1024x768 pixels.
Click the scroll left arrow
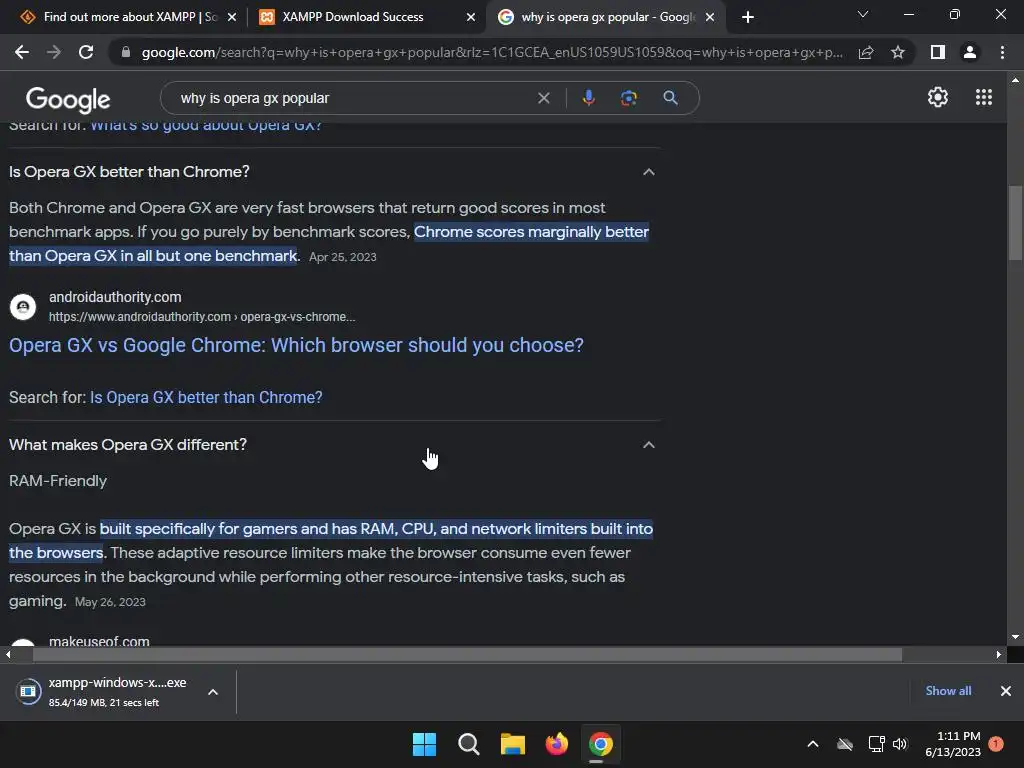click(x=8, y=654)
